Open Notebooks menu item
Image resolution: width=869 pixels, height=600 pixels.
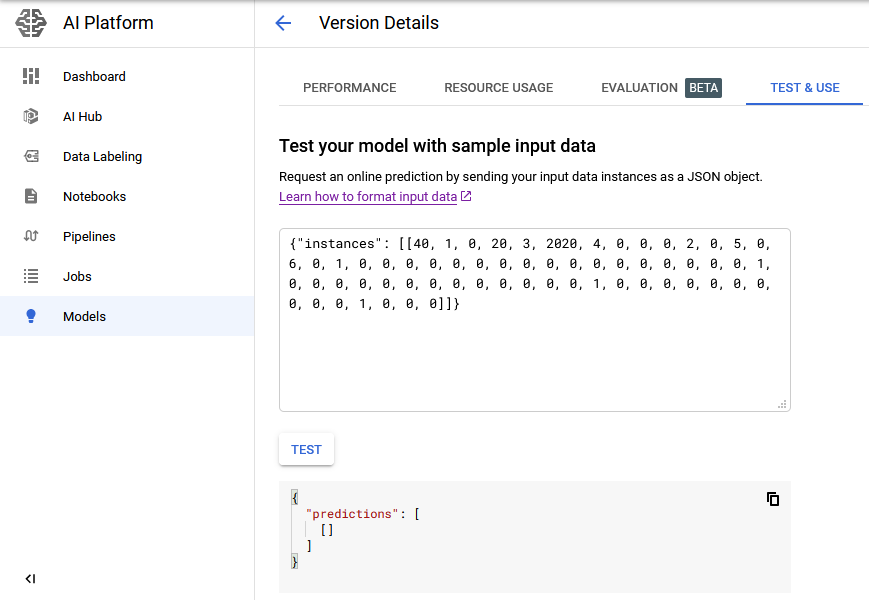[127, 196]
